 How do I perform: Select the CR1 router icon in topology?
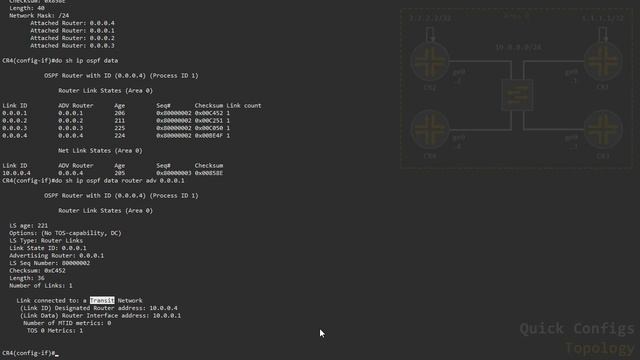point(603,61)
